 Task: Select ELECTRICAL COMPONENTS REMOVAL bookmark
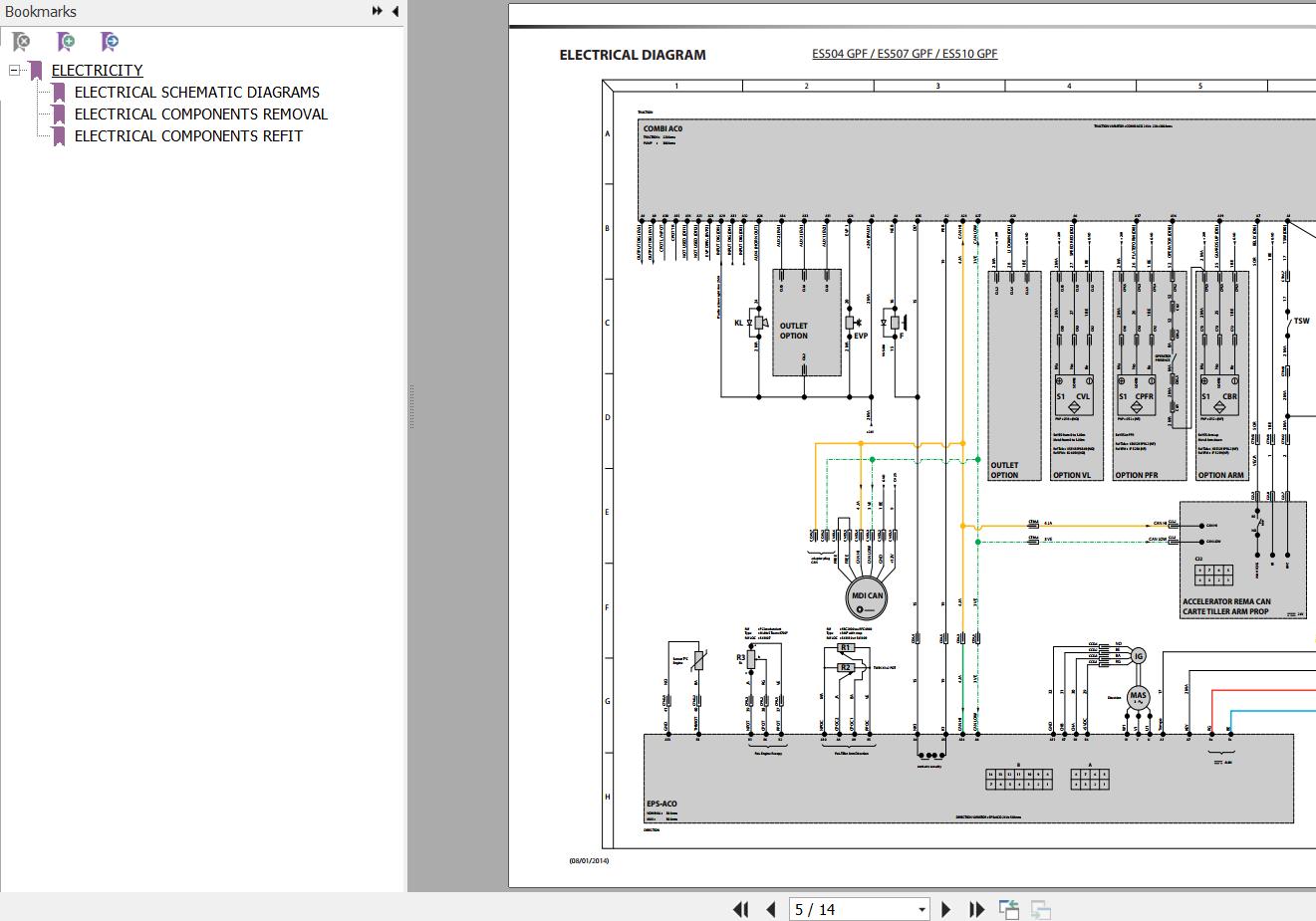pyautogui.click(x=200, y=114)
